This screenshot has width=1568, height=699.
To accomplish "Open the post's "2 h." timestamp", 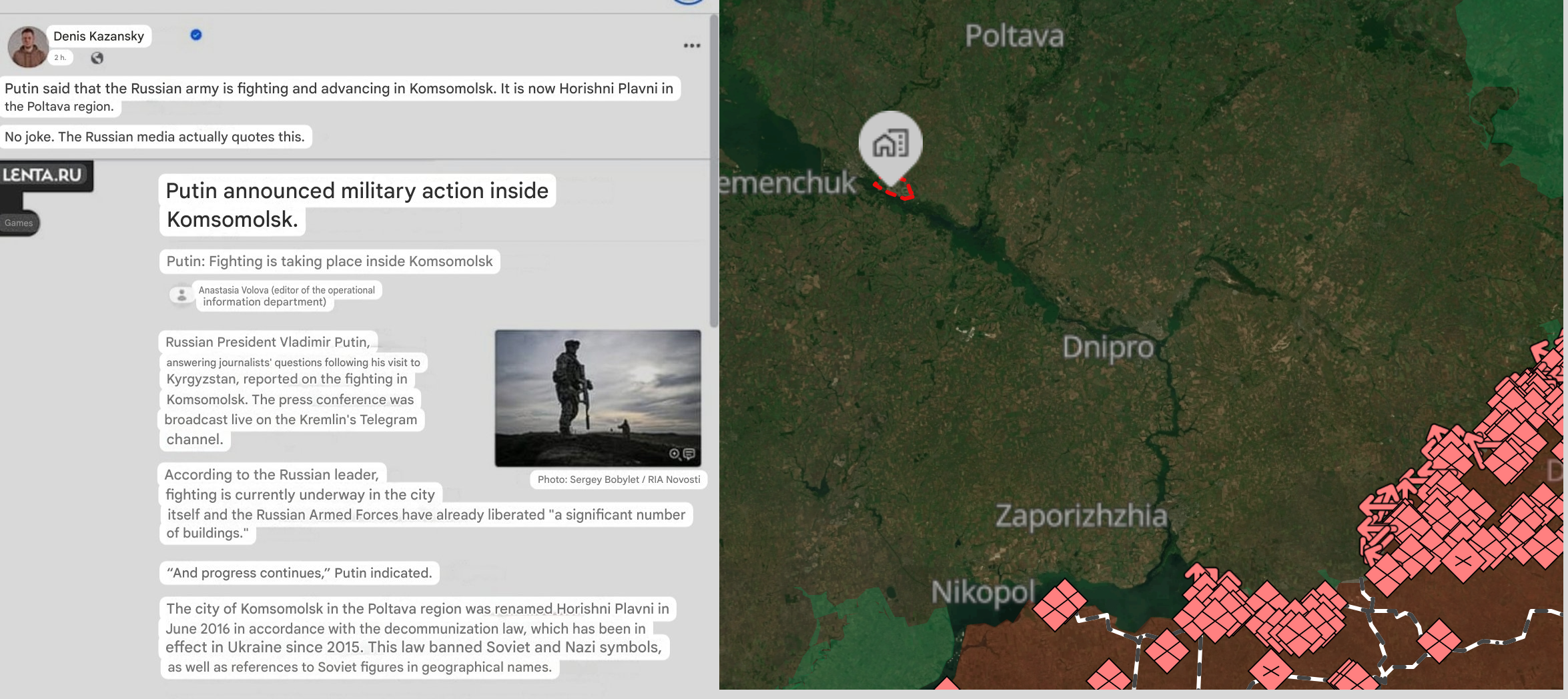I will [x=60, y=57].
